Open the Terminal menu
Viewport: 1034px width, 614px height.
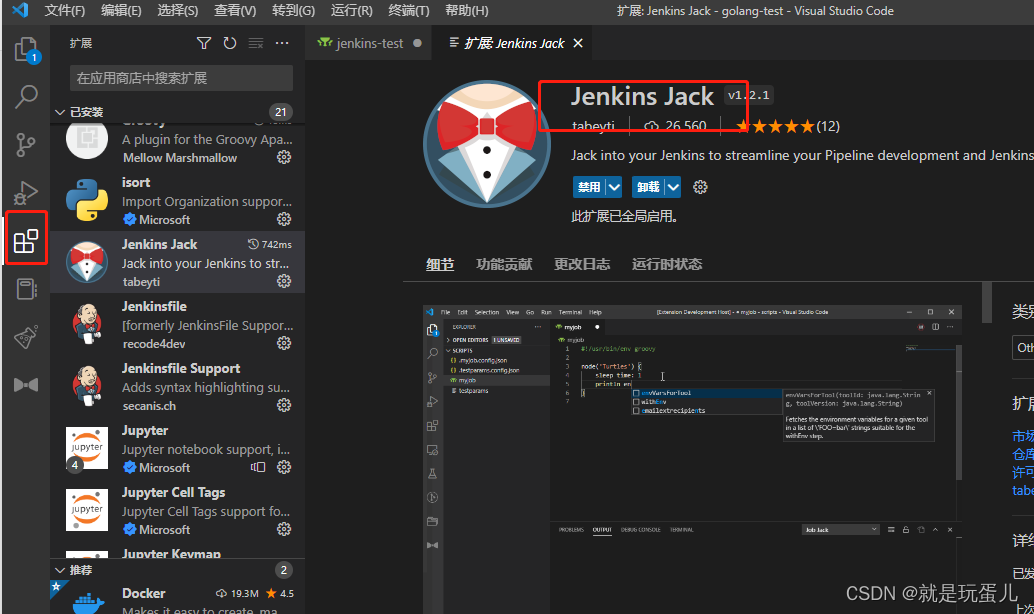[x=409, y=11]
